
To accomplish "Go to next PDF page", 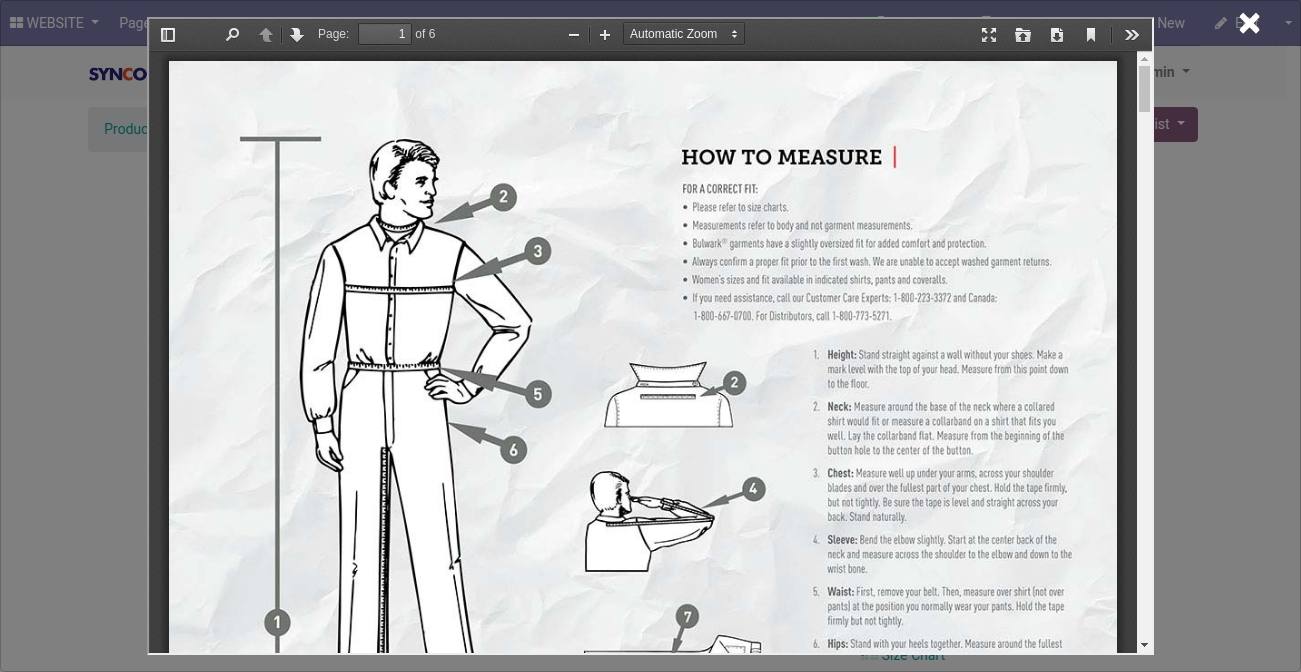I will pos(297,35).
